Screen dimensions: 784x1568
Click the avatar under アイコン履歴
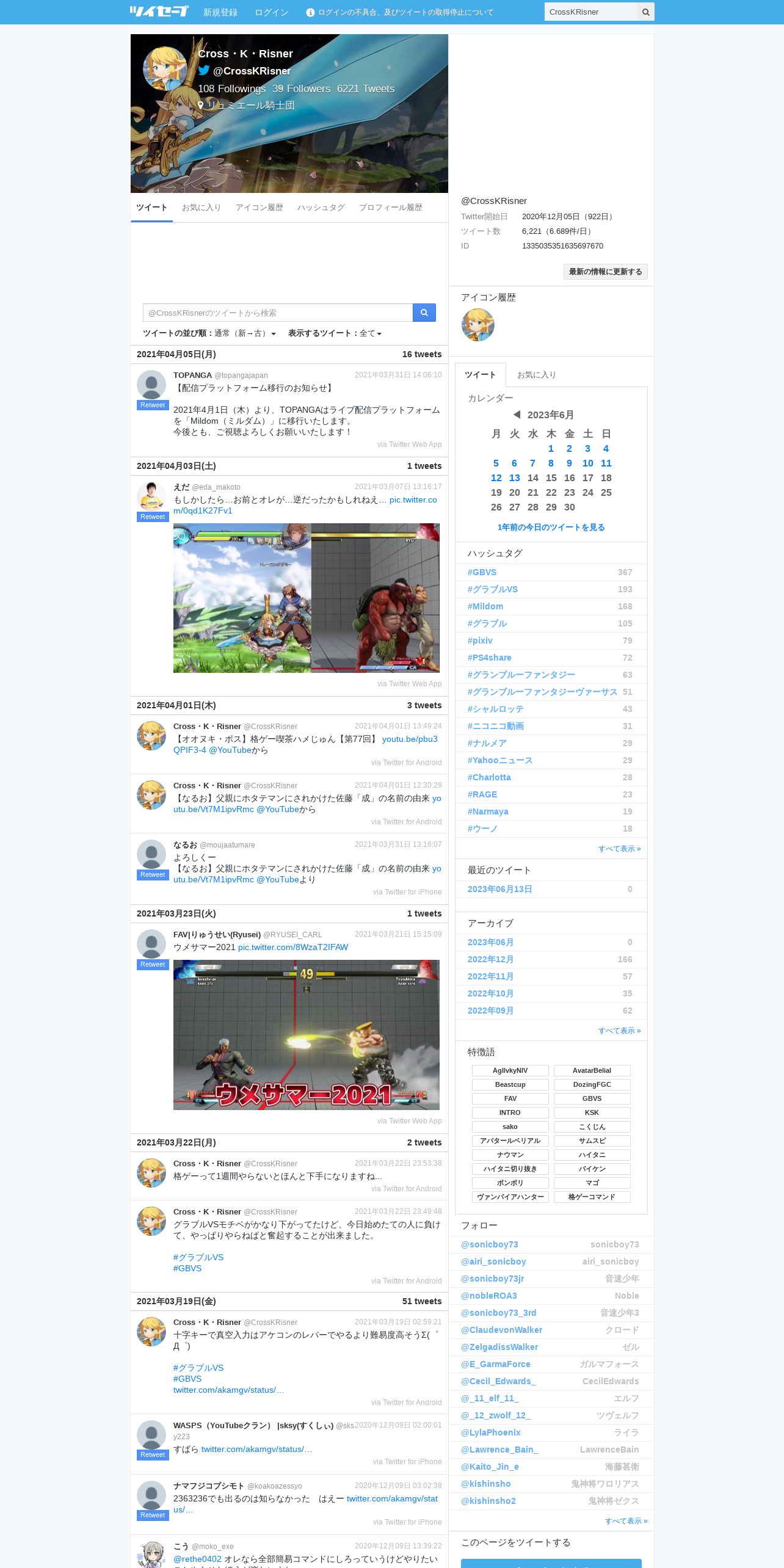(477, 325)
